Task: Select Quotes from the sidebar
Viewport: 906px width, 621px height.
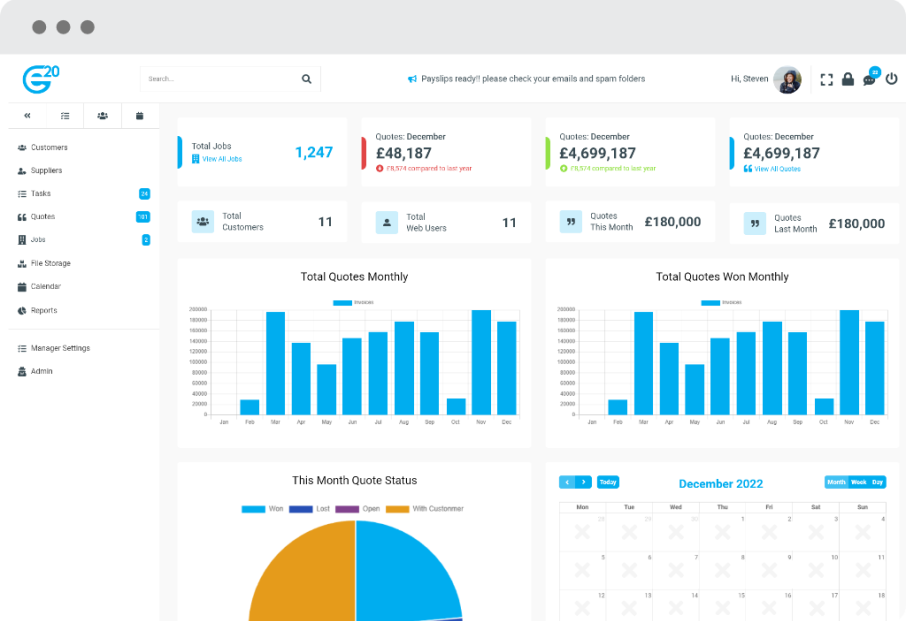Action: pyautogui.click(x=45, y=216)
